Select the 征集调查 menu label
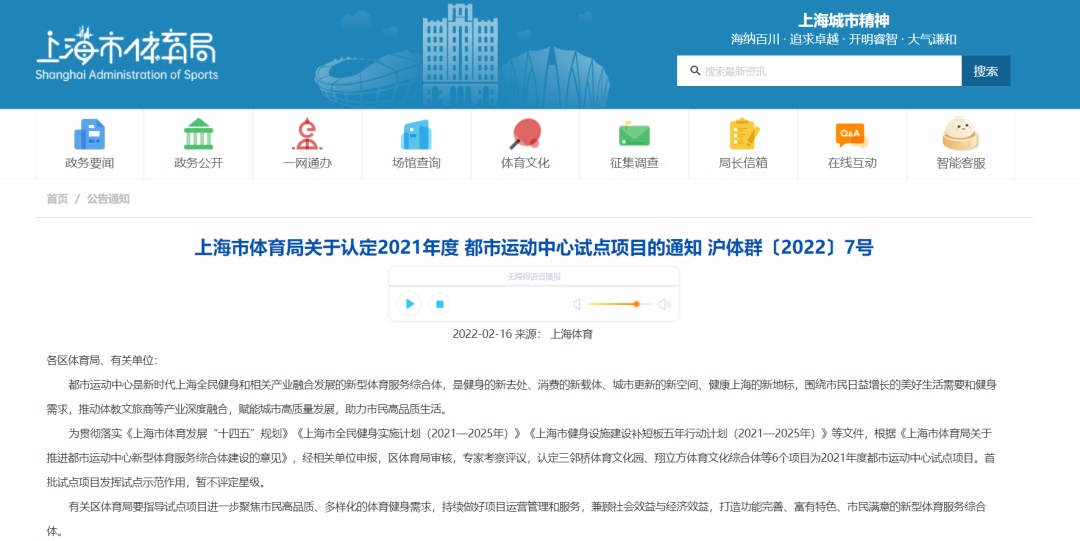This screenshot has width=1080, height=541. click(x=634, y=163)
